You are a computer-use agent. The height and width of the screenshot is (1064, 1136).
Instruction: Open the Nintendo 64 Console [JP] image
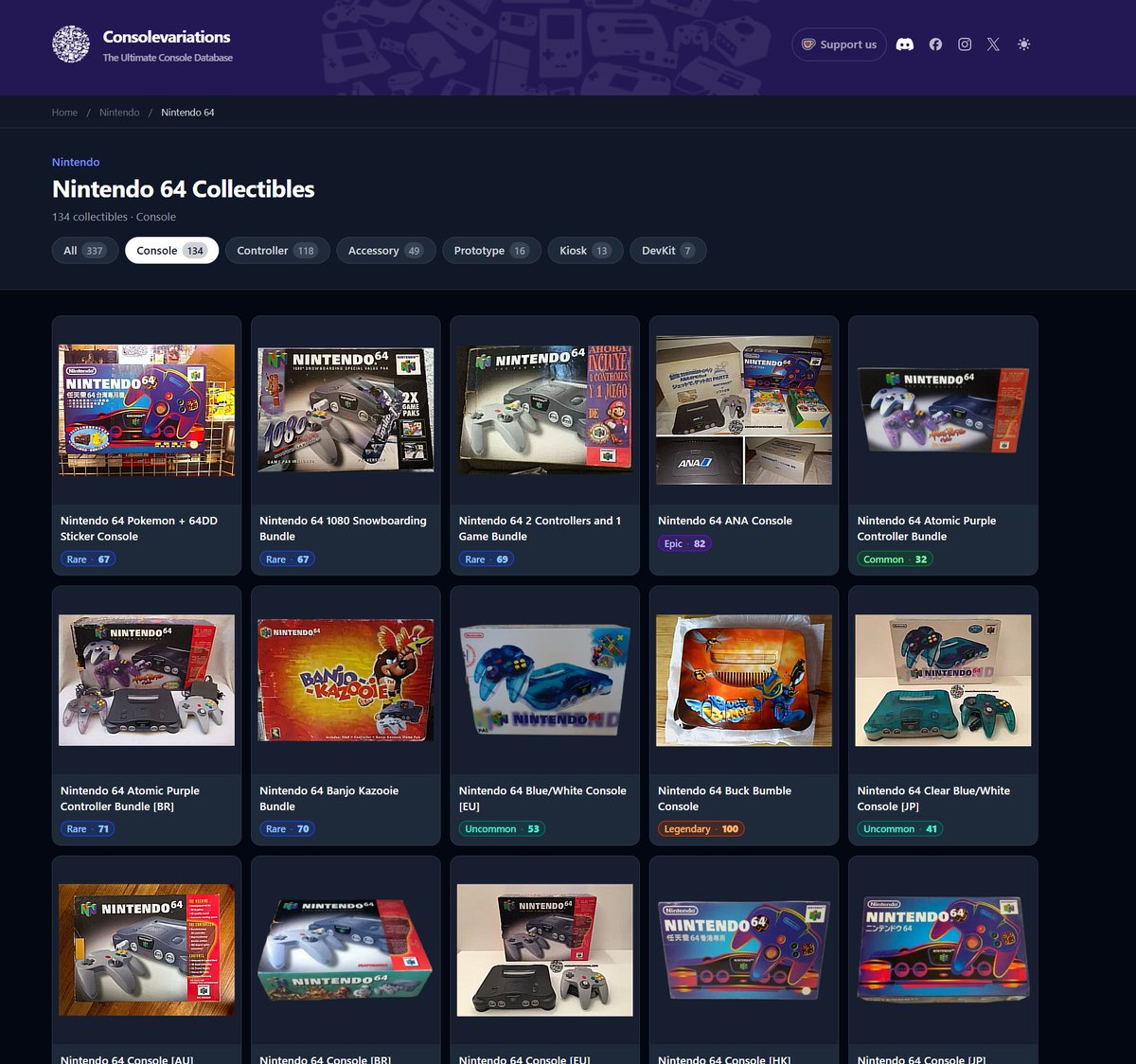(943, 949)
